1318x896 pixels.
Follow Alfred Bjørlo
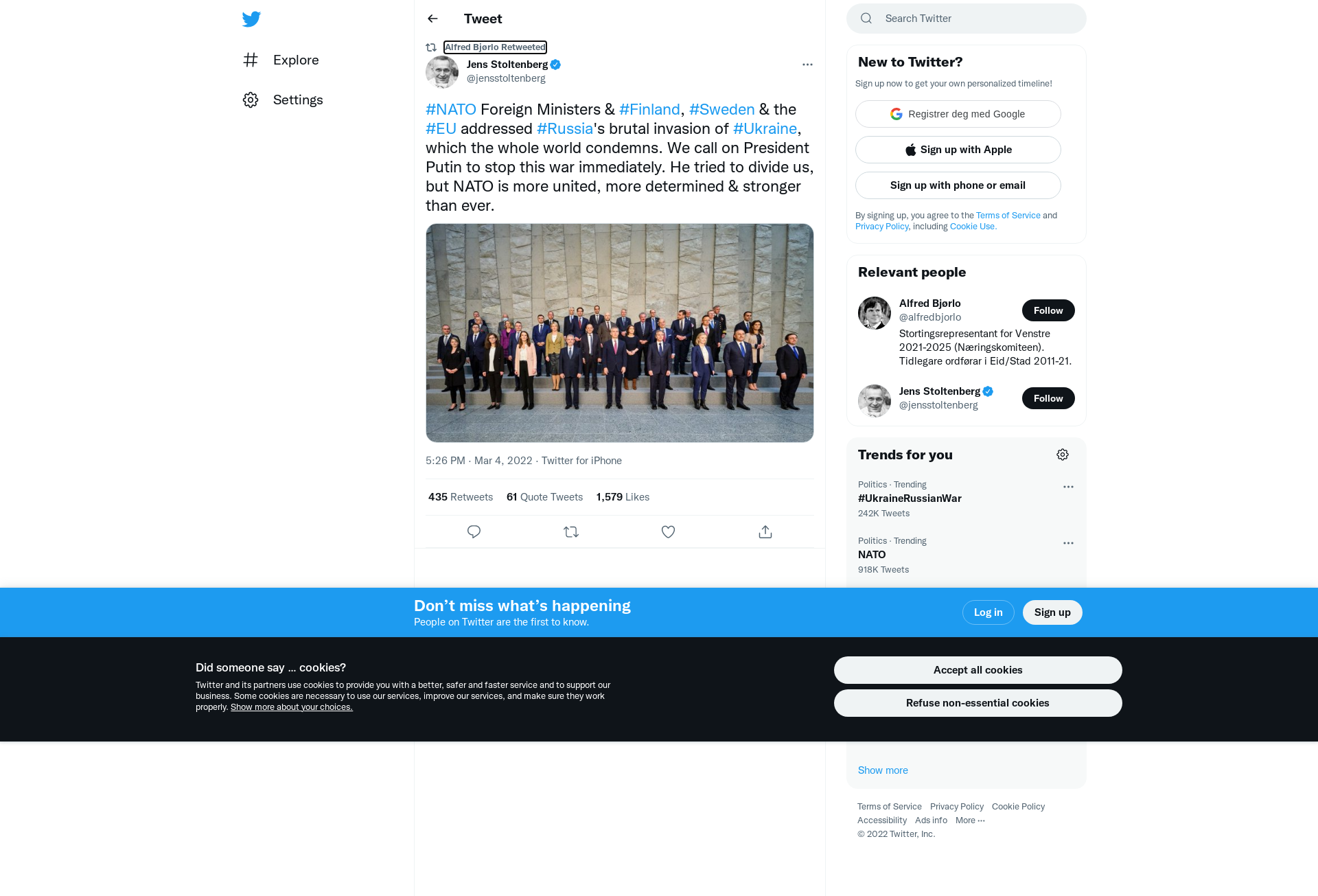pyautogui.click(x=1048, y=310)
